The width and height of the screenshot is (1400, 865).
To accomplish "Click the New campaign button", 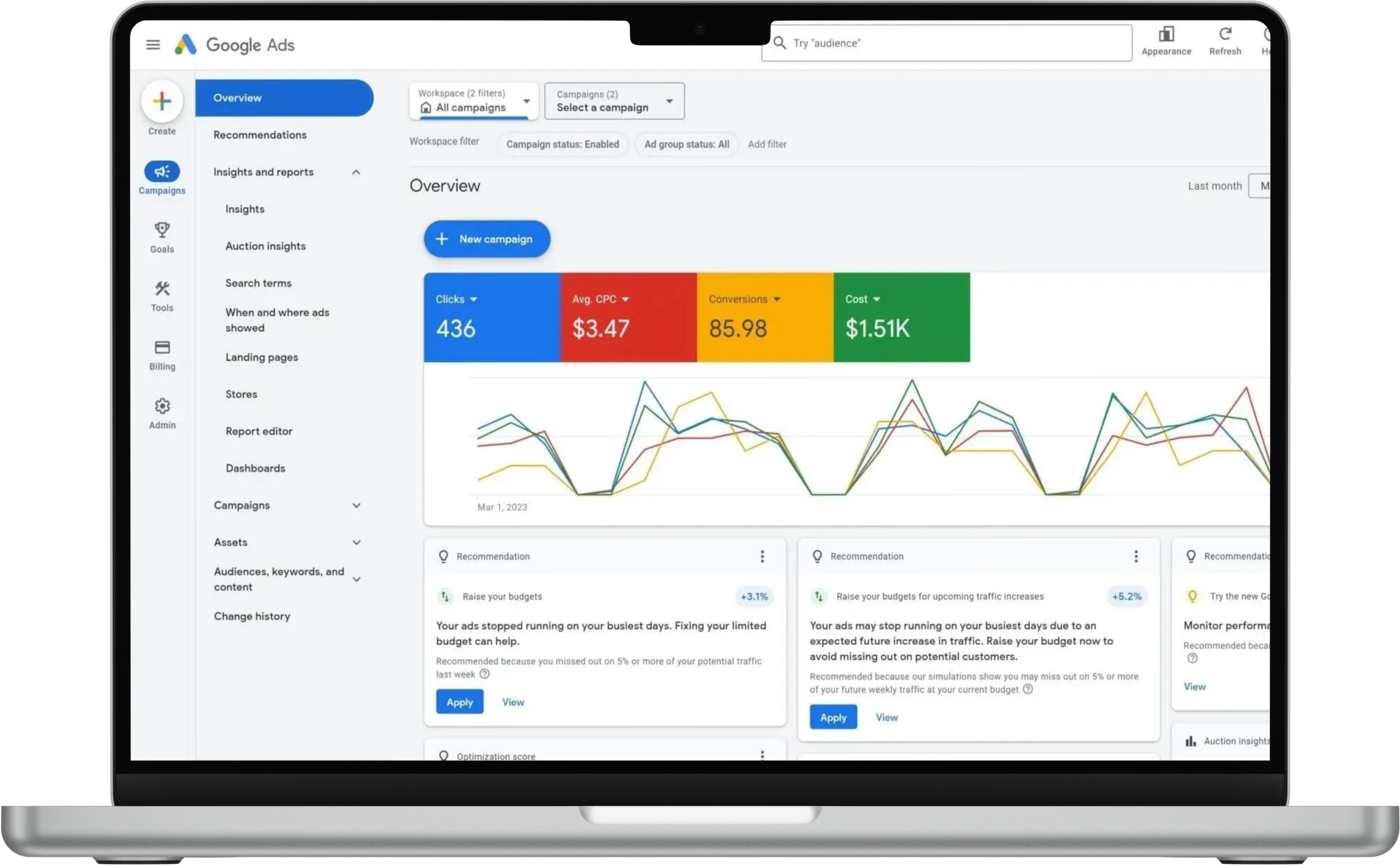I will (487, 239).
